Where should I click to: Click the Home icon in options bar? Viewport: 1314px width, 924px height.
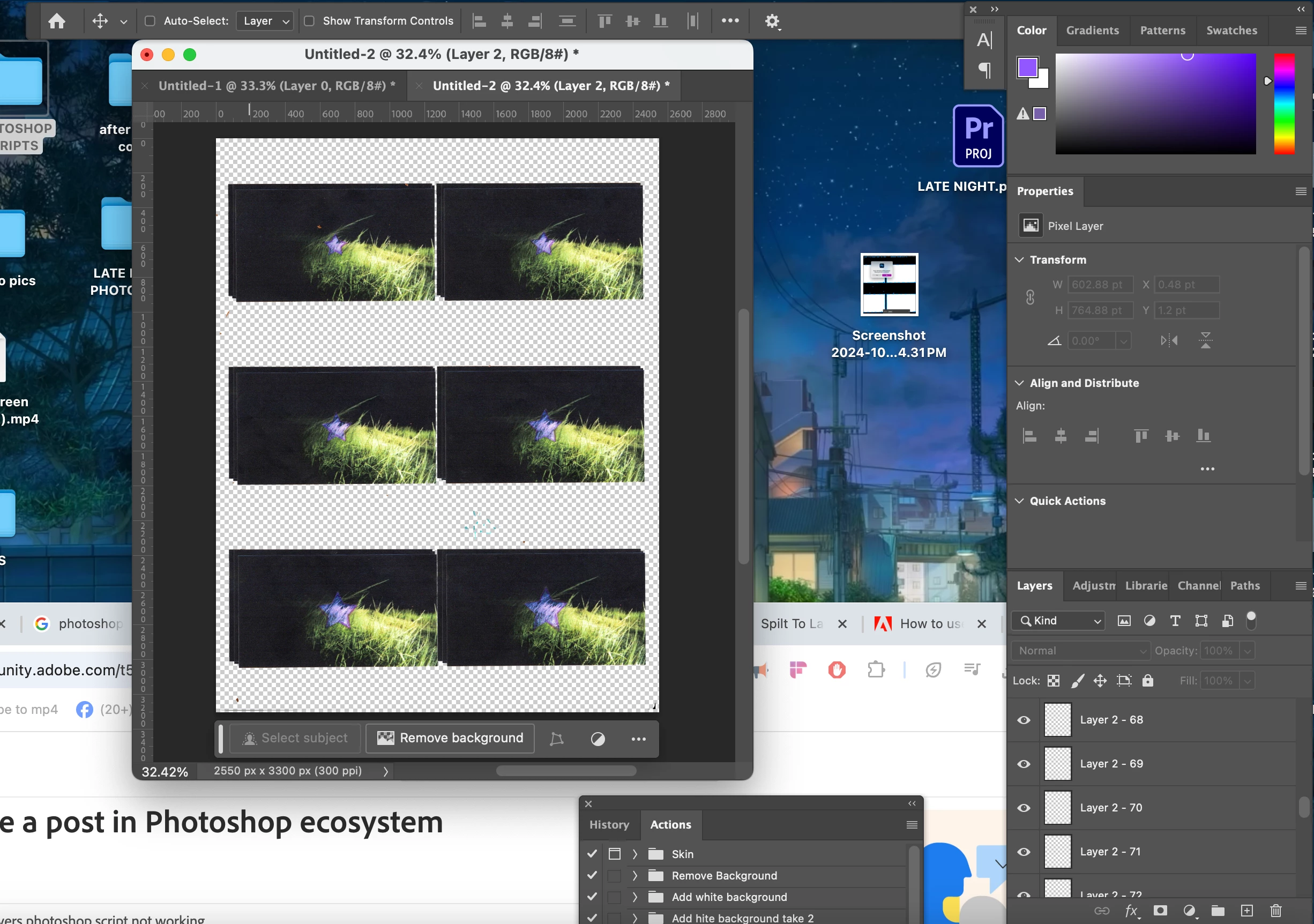[57, 21]
